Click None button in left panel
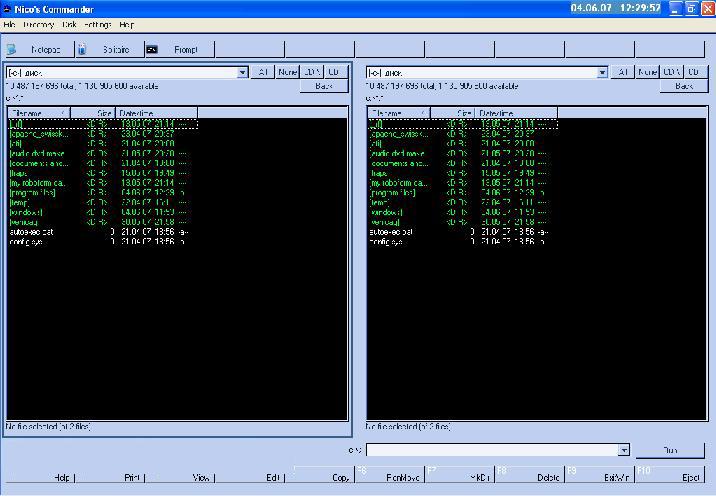Viewport: 716px width, 496px height. 287,72
